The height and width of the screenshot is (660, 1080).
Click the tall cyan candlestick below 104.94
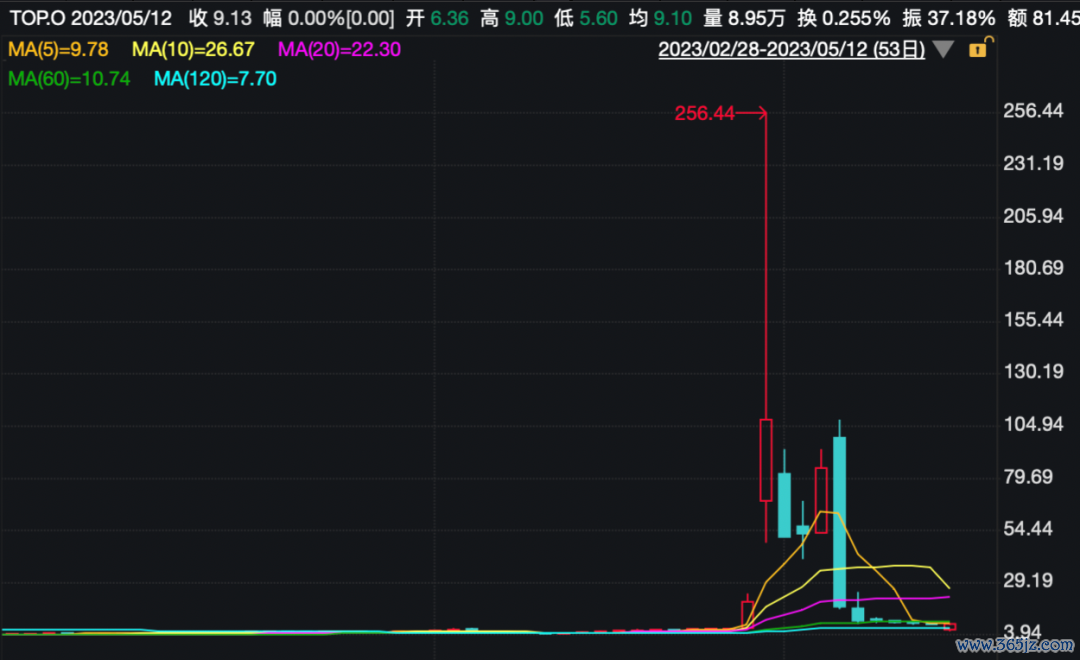tap(840, 522)
